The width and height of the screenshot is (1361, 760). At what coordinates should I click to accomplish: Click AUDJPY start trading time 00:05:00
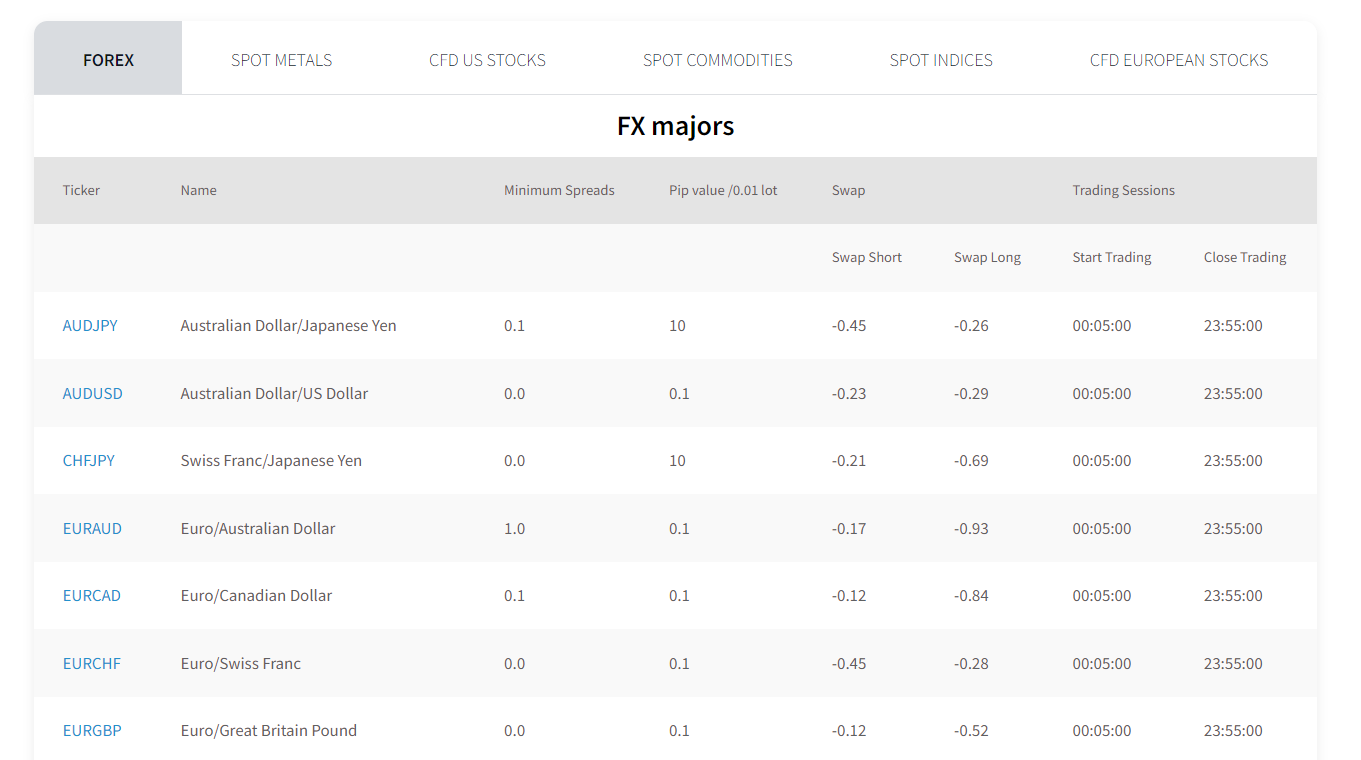click(x=1102, y=326)
